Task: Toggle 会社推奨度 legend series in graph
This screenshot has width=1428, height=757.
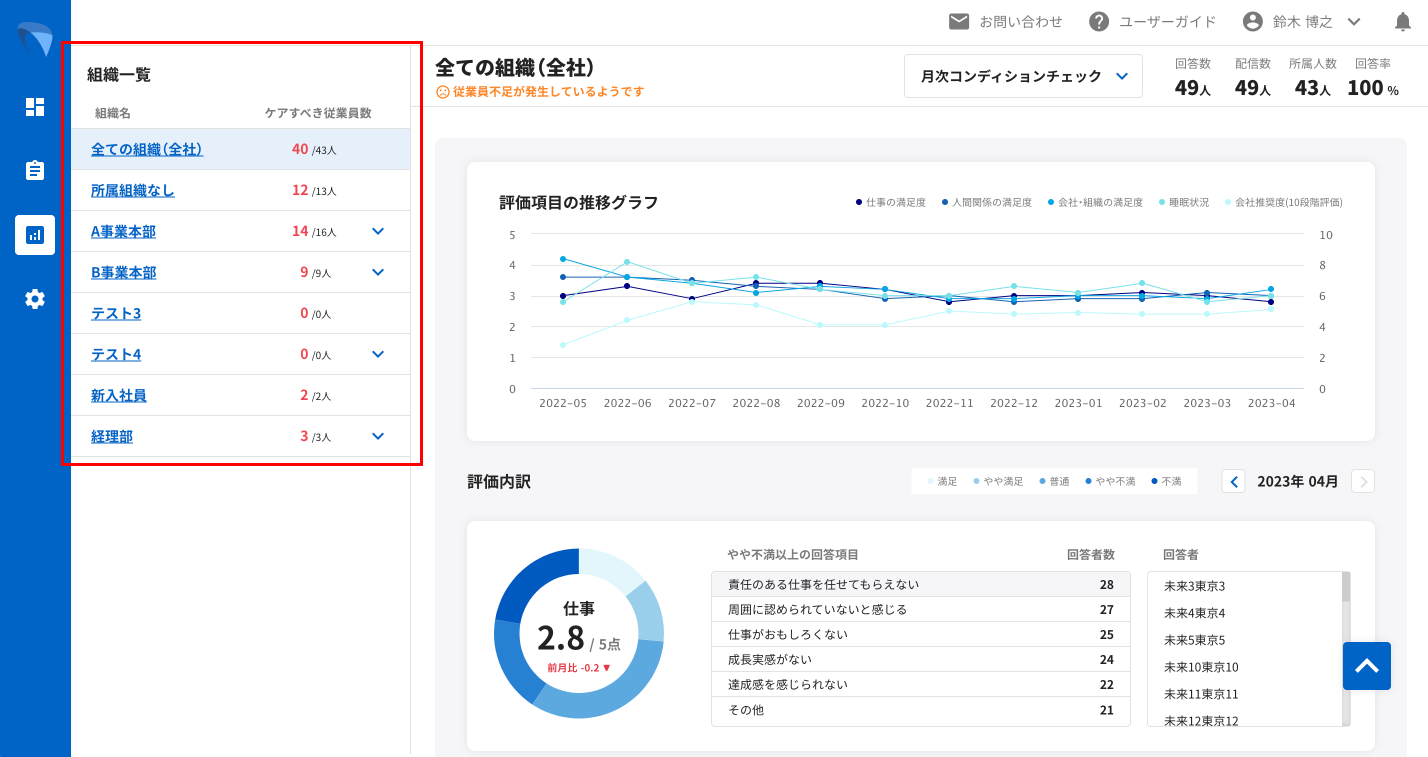Action: pyautogui.click(x=1283, y=202)
